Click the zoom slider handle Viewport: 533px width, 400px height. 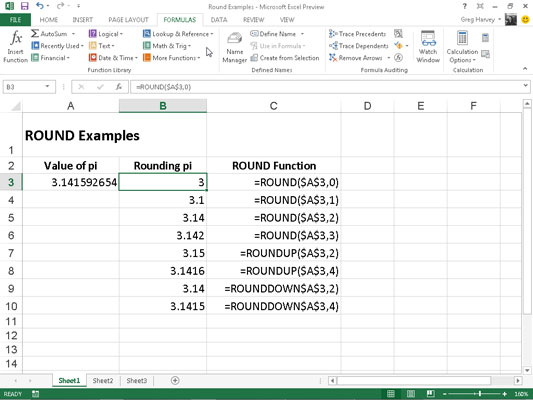tap(480, 394)
